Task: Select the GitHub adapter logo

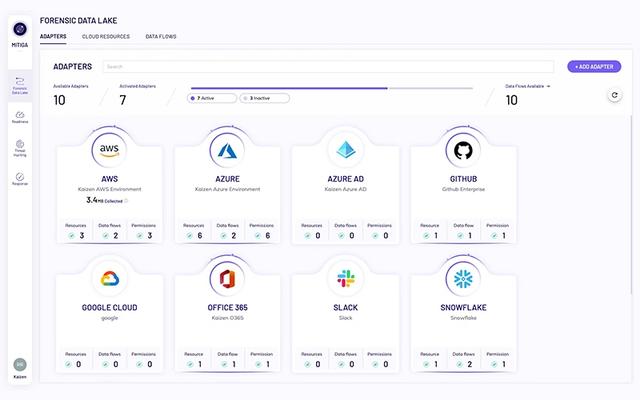Action: pos(462,150)
